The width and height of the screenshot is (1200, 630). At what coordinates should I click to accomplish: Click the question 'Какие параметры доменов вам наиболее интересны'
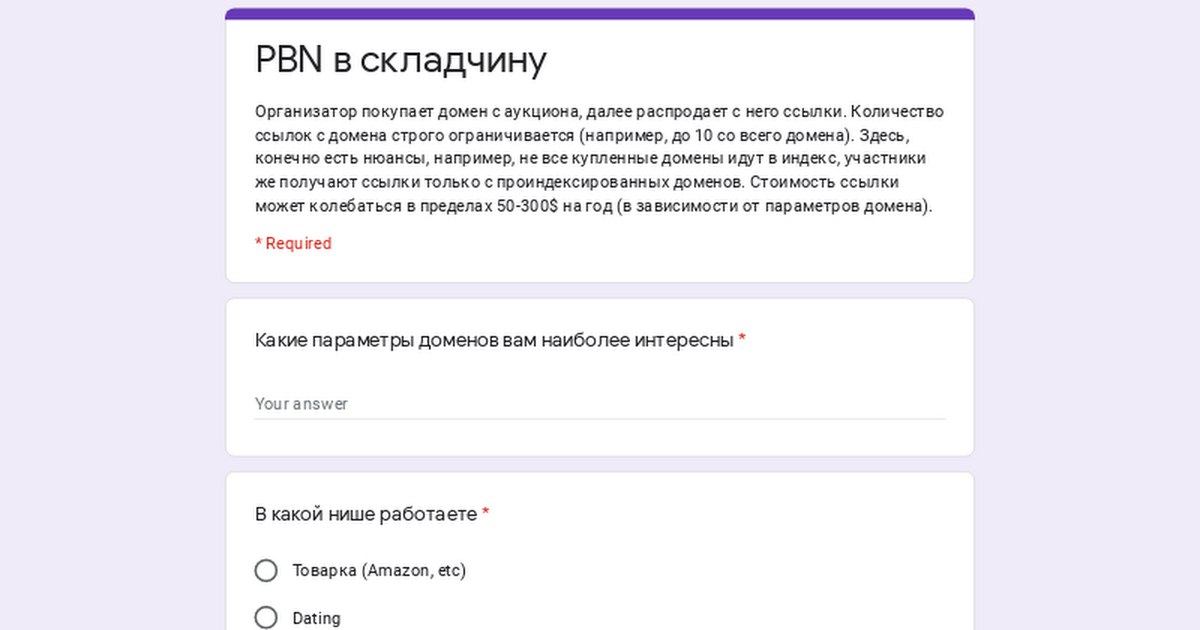(x=494, y=340)
